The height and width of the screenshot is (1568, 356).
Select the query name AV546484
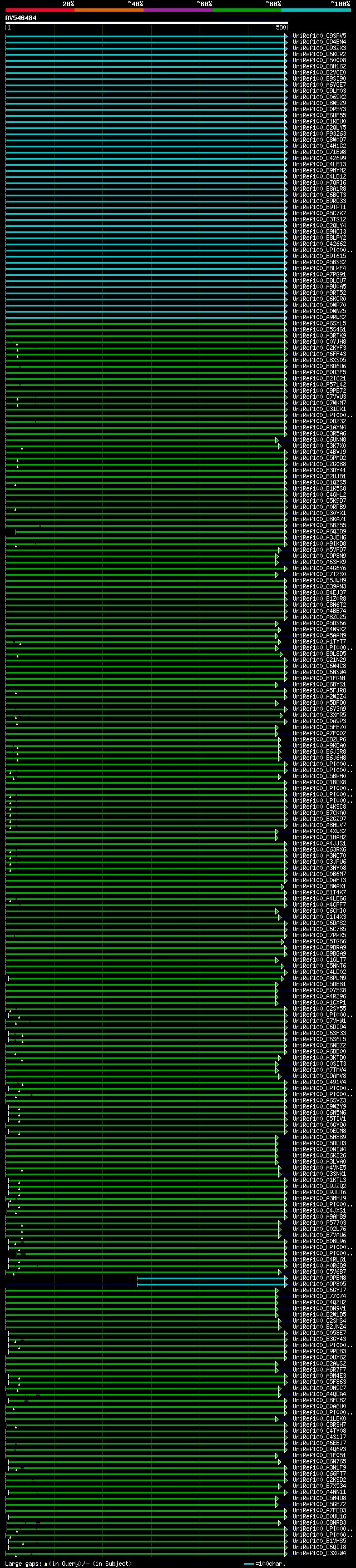[21, 18]
